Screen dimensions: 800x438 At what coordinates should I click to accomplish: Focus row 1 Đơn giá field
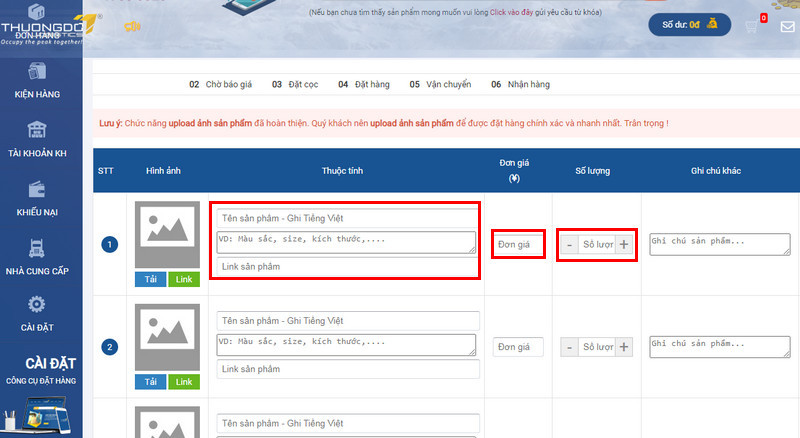click(x=518, y=245)
